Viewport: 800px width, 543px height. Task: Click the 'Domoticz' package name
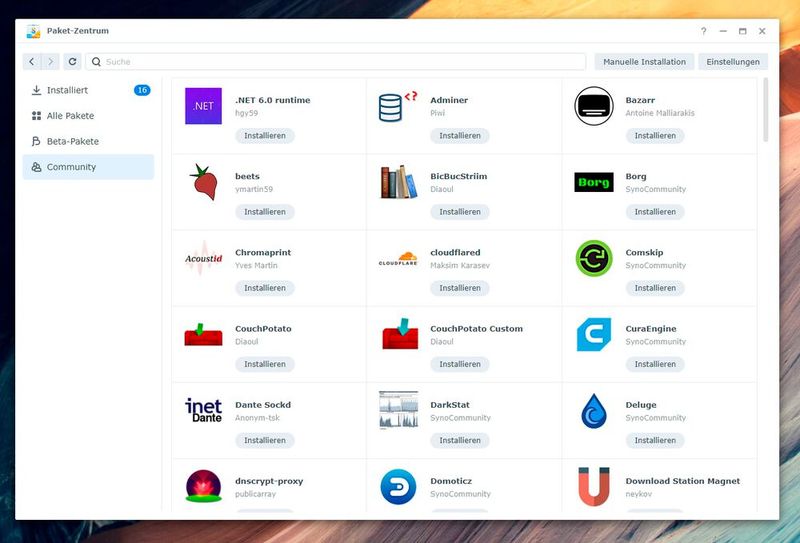(x=451, y=481)
